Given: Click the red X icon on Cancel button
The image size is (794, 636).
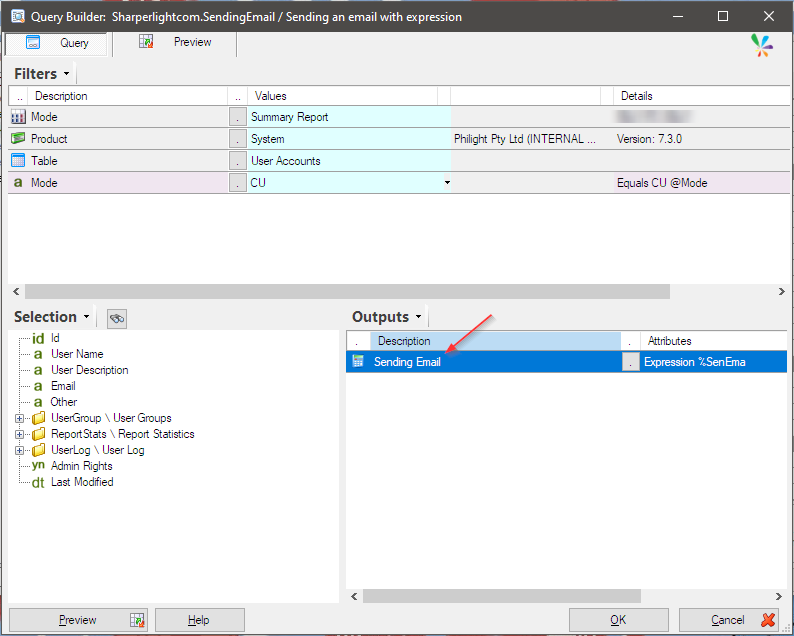Looking at the screenshot, I should pos(768,620).
